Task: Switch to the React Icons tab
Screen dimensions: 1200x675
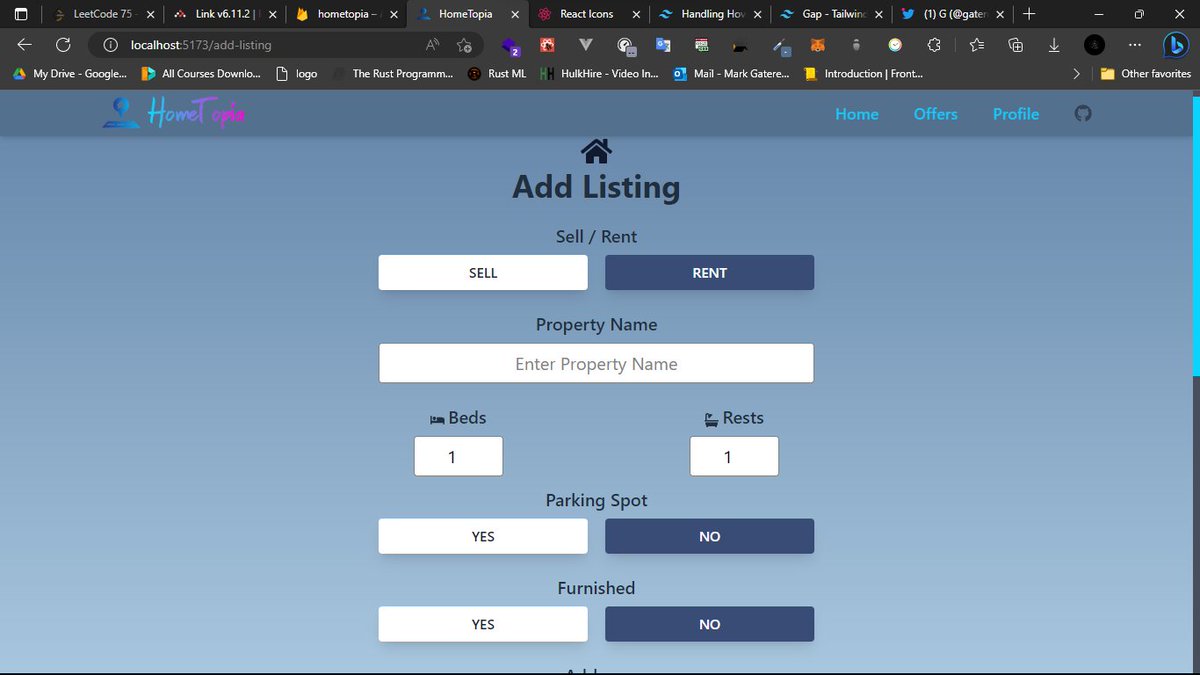Action: [590, 15]
